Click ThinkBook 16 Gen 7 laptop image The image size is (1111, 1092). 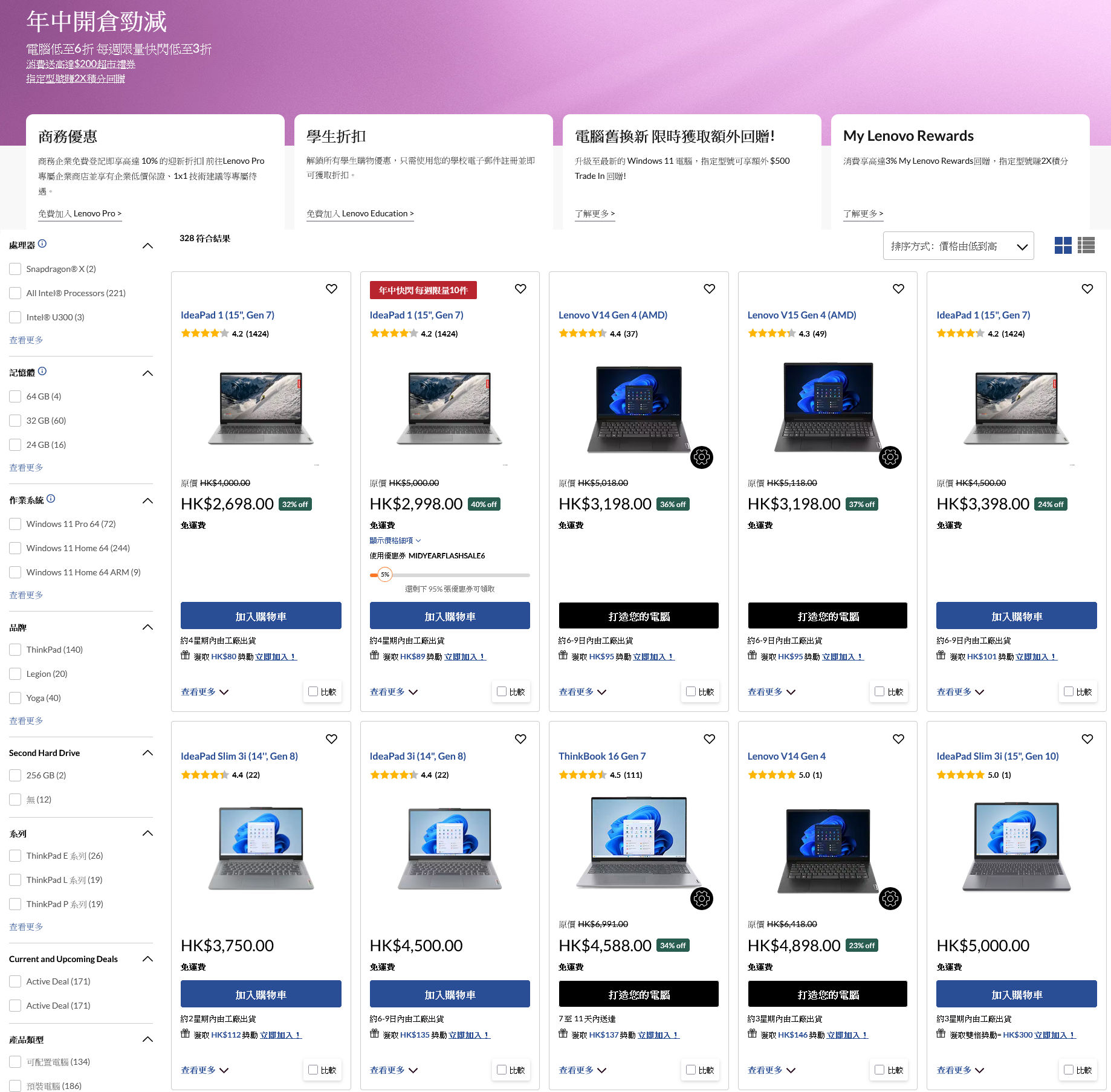[639, 843]
